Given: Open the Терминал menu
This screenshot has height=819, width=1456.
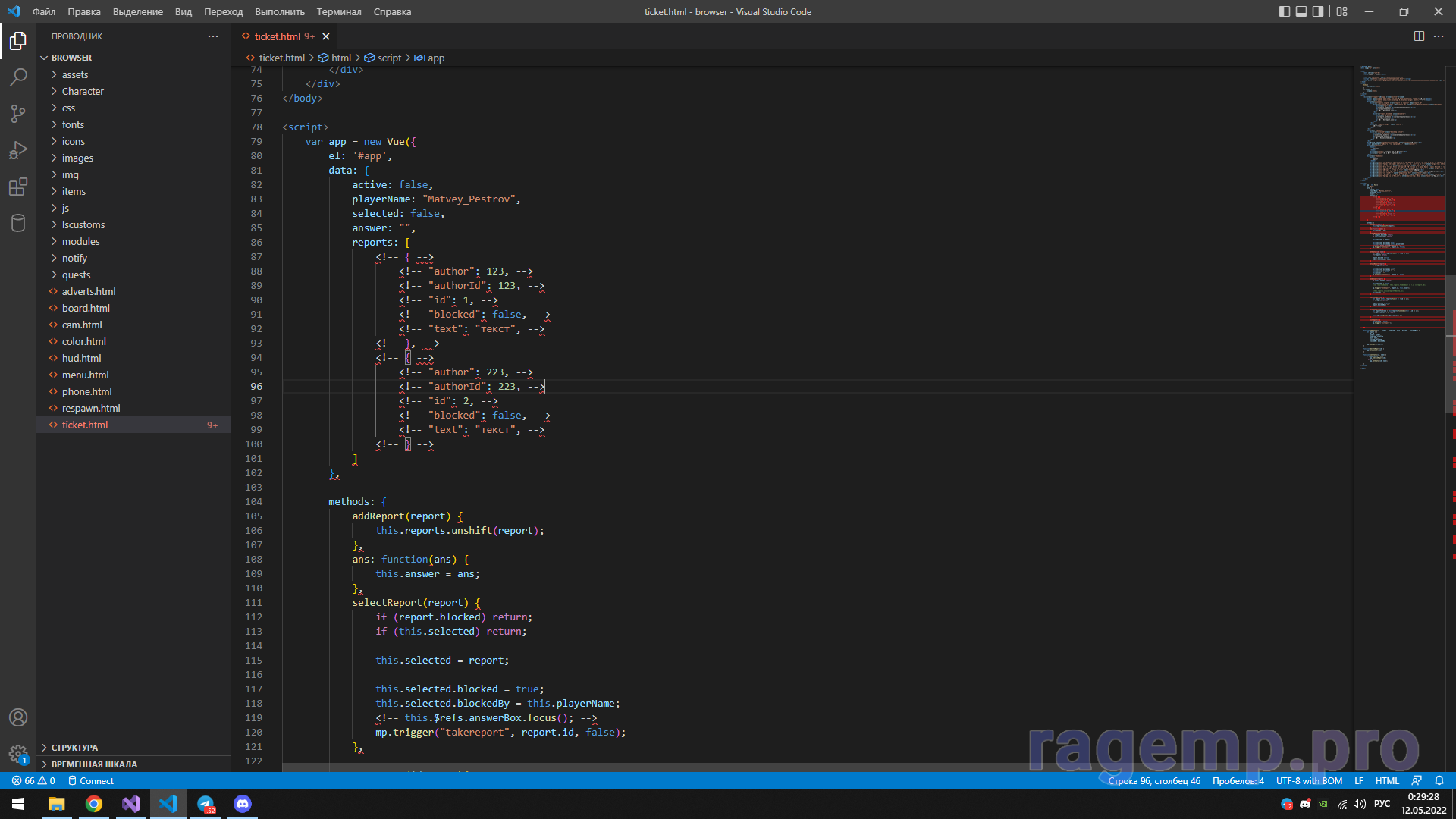Looking at the screenshot, I should tap(338, 11).
